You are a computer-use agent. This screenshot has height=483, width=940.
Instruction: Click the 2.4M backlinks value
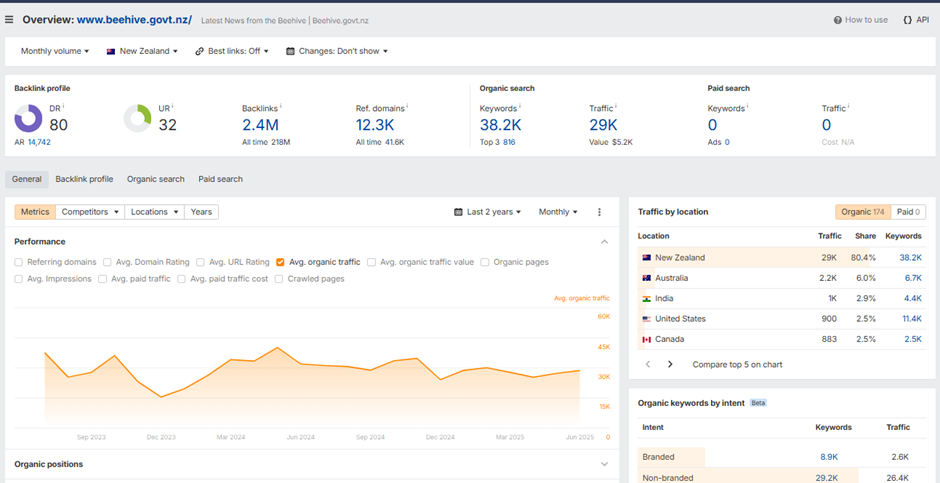pyautogui.click(x=260, y=125)
